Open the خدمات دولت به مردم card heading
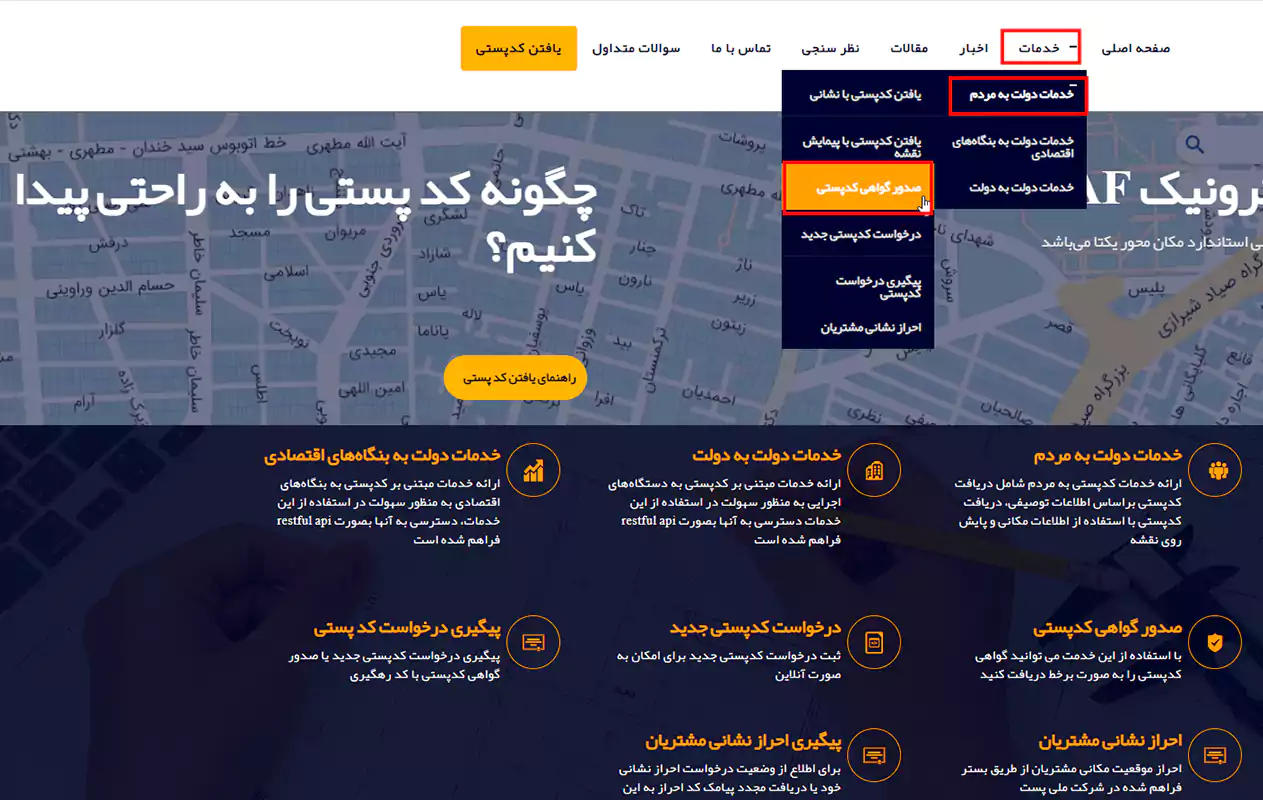Viewport: 1263px width, 800px height. (x=1108, y=456)
